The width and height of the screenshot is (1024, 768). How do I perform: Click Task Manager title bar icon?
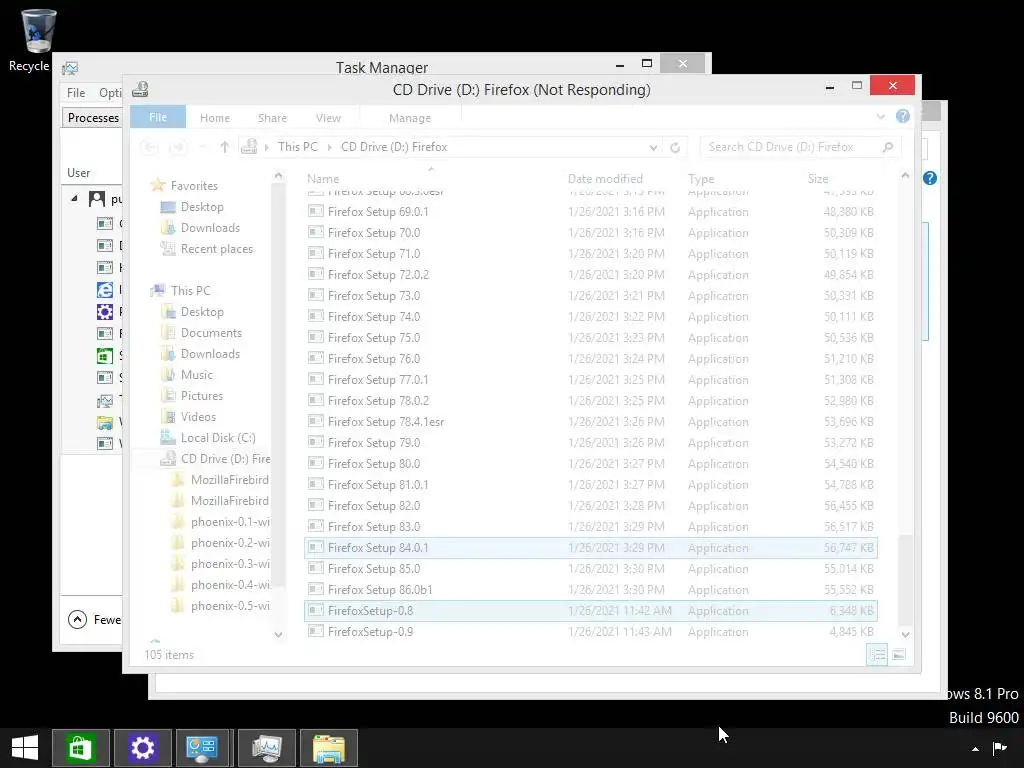[70, 68]
